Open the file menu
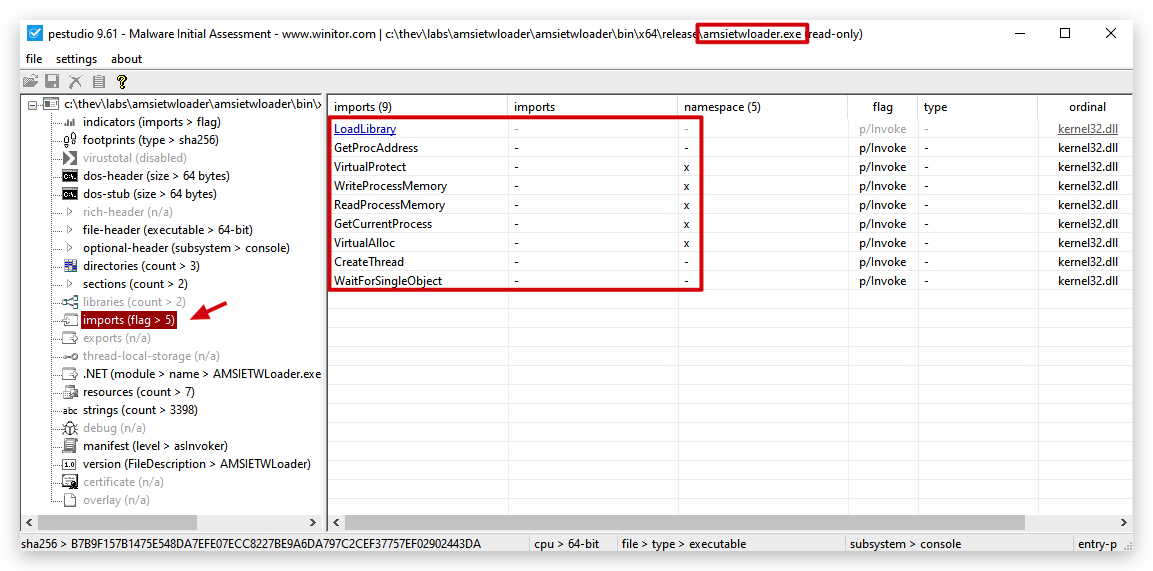 [34, 59]
